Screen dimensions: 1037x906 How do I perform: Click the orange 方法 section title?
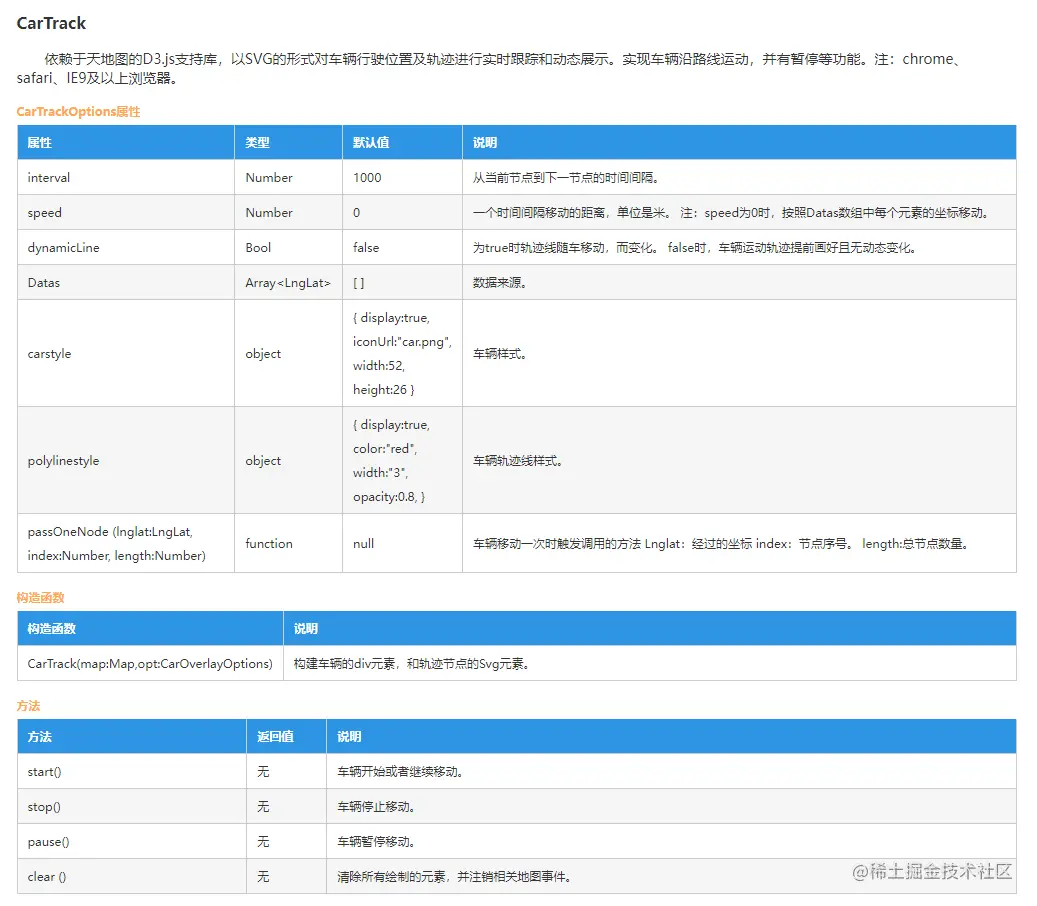[x=28, y=706]
